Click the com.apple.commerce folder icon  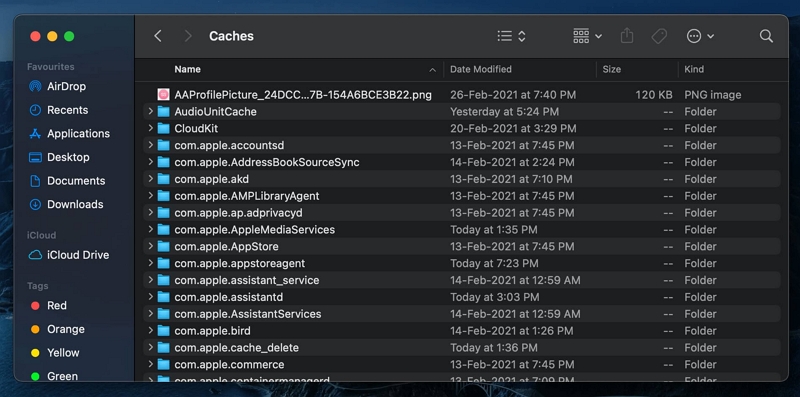tap(163, 364)
